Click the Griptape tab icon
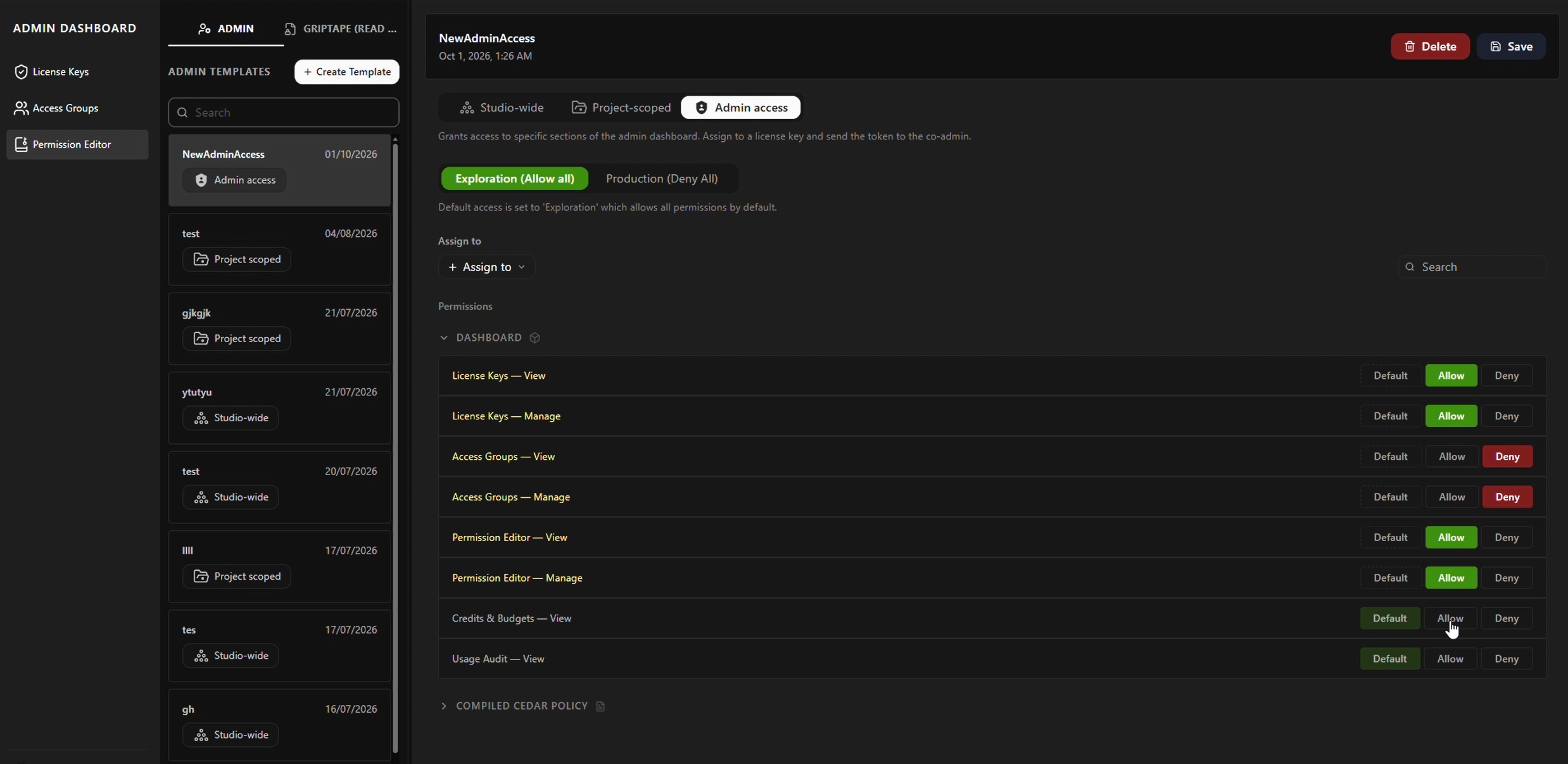 click(x=290, y=29)
